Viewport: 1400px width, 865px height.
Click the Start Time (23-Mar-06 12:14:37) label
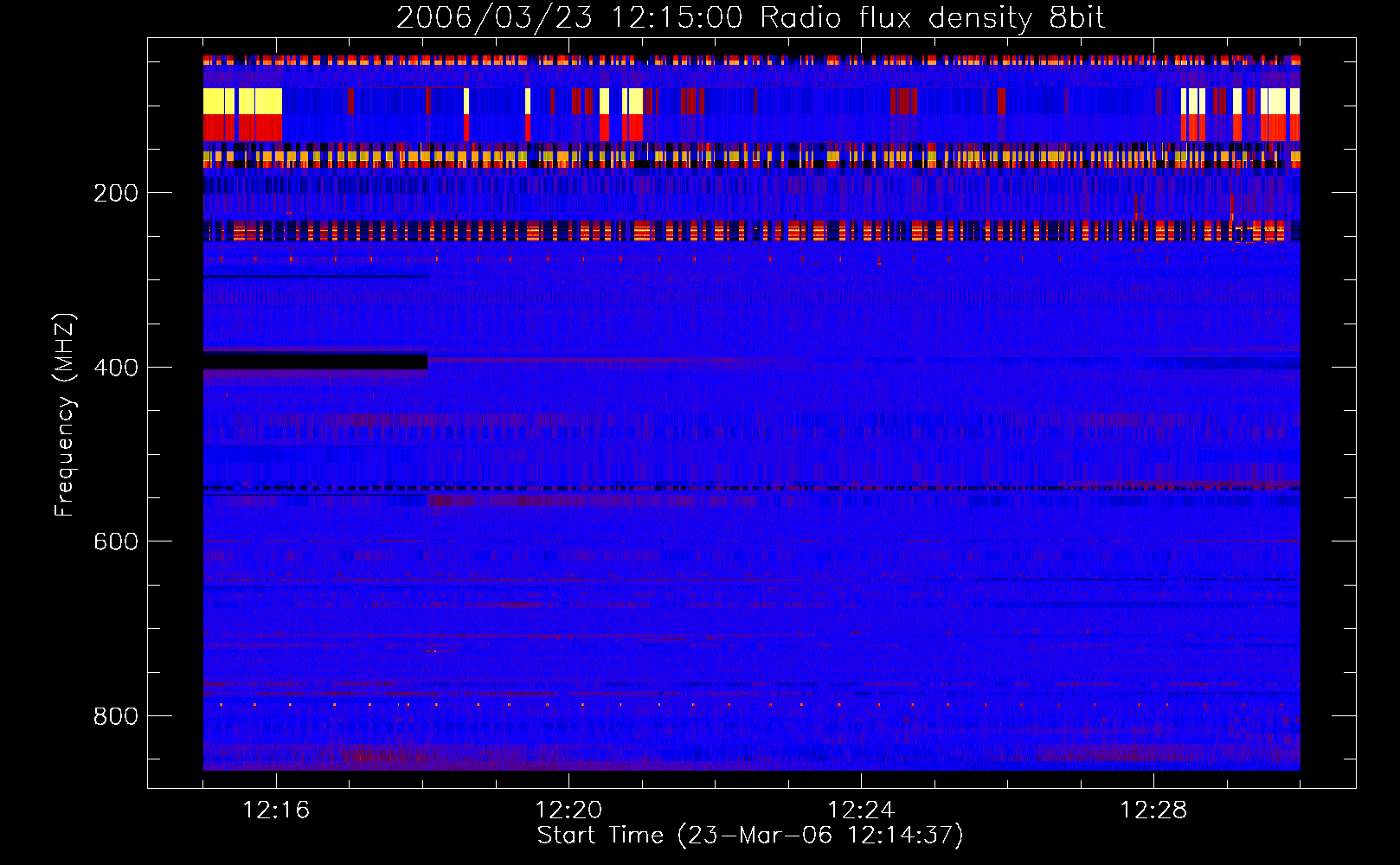coord(750,836)
